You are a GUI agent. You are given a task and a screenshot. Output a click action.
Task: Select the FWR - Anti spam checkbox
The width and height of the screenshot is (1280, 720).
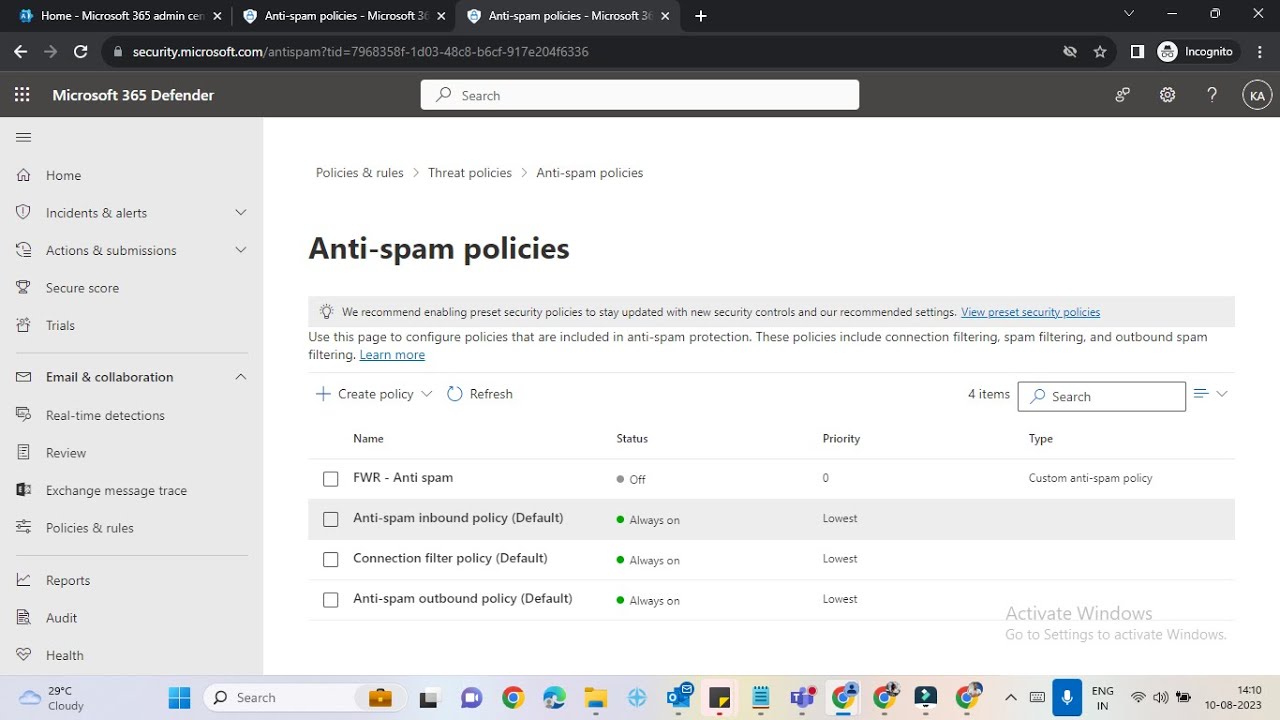[x=331, y=479]
